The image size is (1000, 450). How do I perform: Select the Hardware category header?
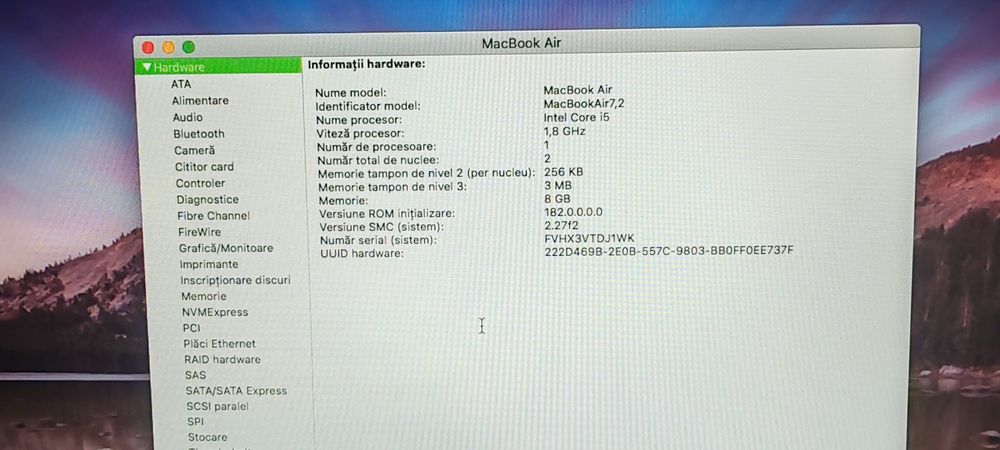pos(218,66)
